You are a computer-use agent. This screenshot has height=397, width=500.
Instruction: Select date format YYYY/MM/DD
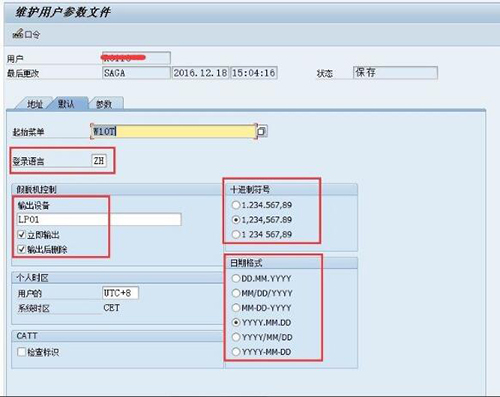click(x=236, y=337)
